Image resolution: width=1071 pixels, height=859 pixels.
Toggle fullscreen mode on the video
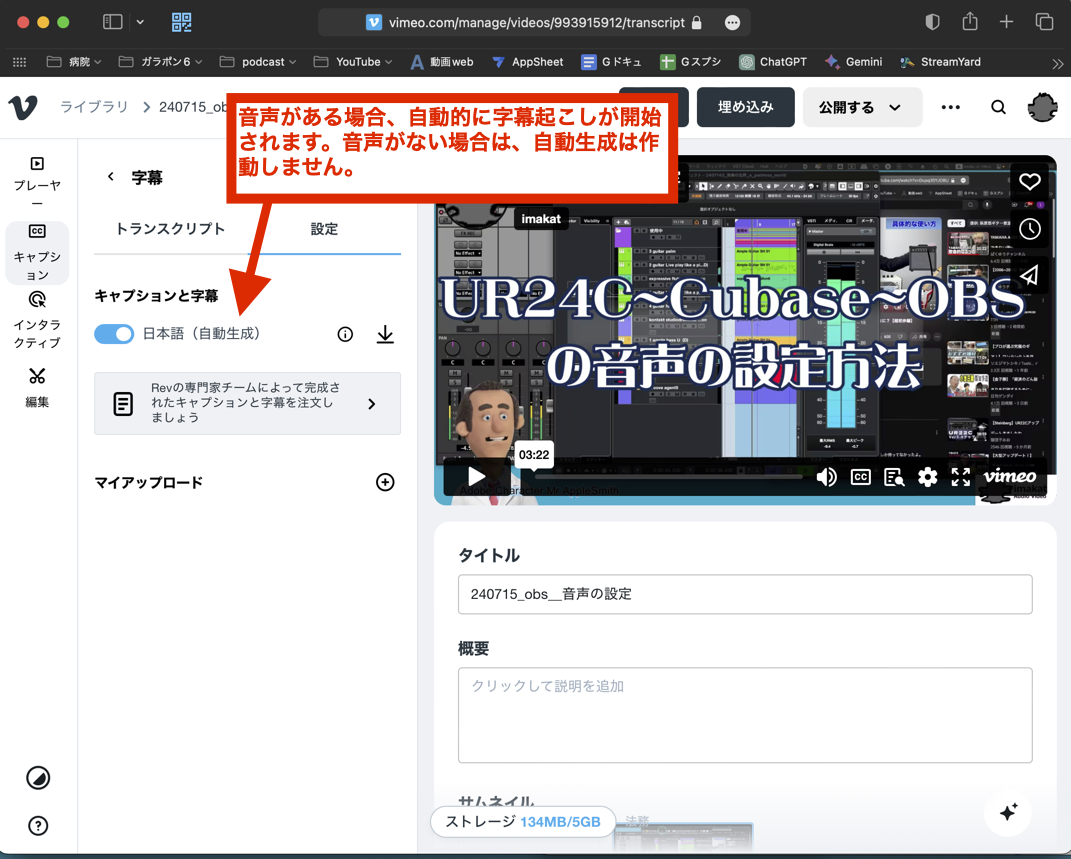tap(960, 477)
